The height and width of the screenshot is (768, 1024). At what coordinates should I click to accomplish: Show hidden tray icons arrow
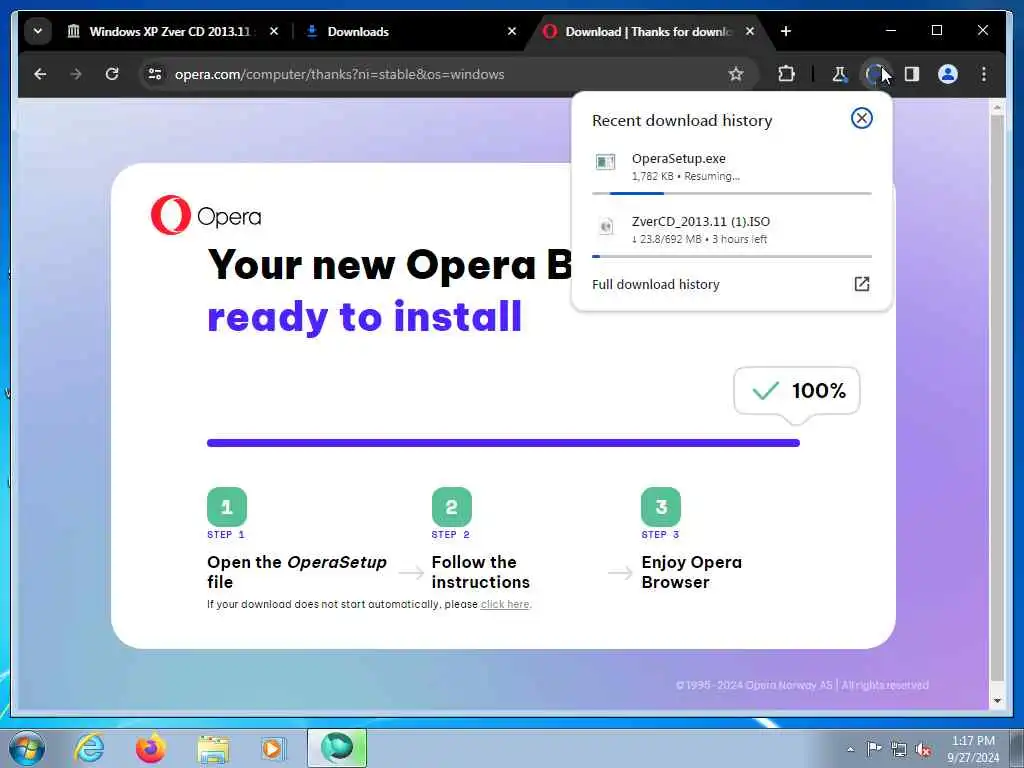click(850, 749)
